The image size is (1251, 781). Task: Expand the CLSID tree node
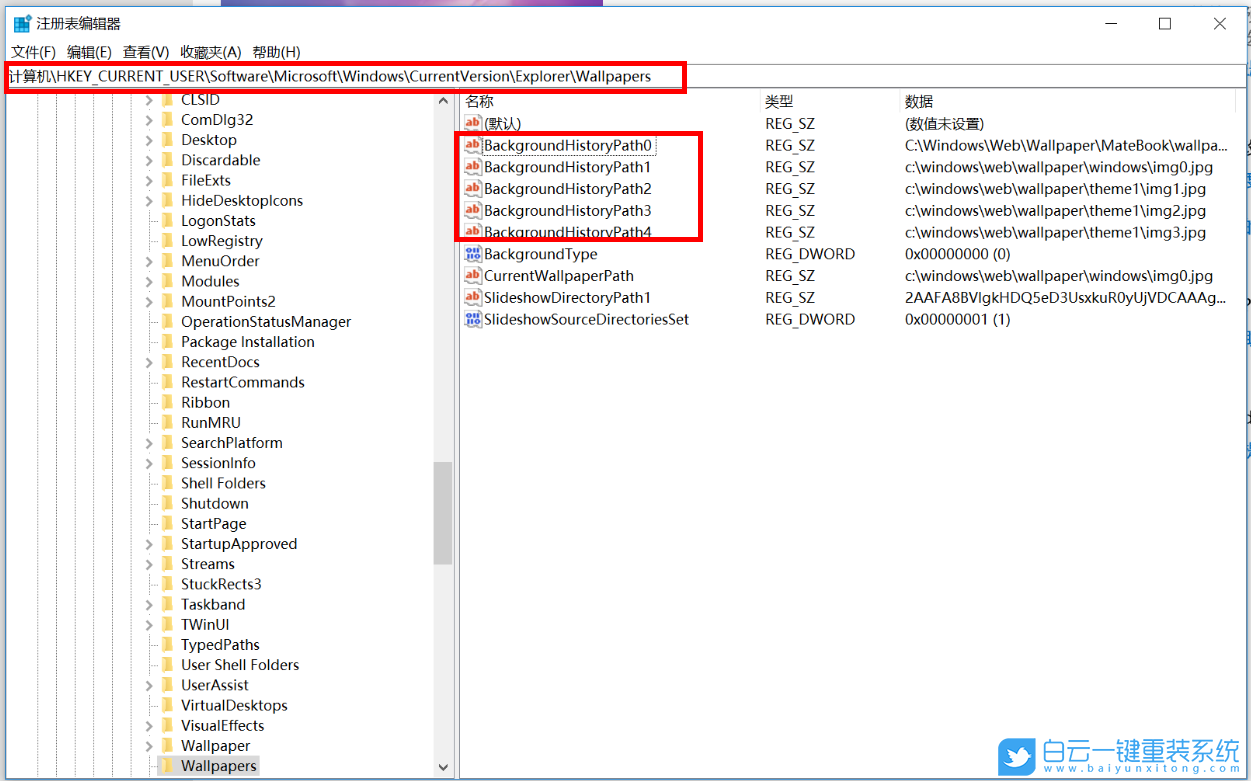[x=149, y=100]
